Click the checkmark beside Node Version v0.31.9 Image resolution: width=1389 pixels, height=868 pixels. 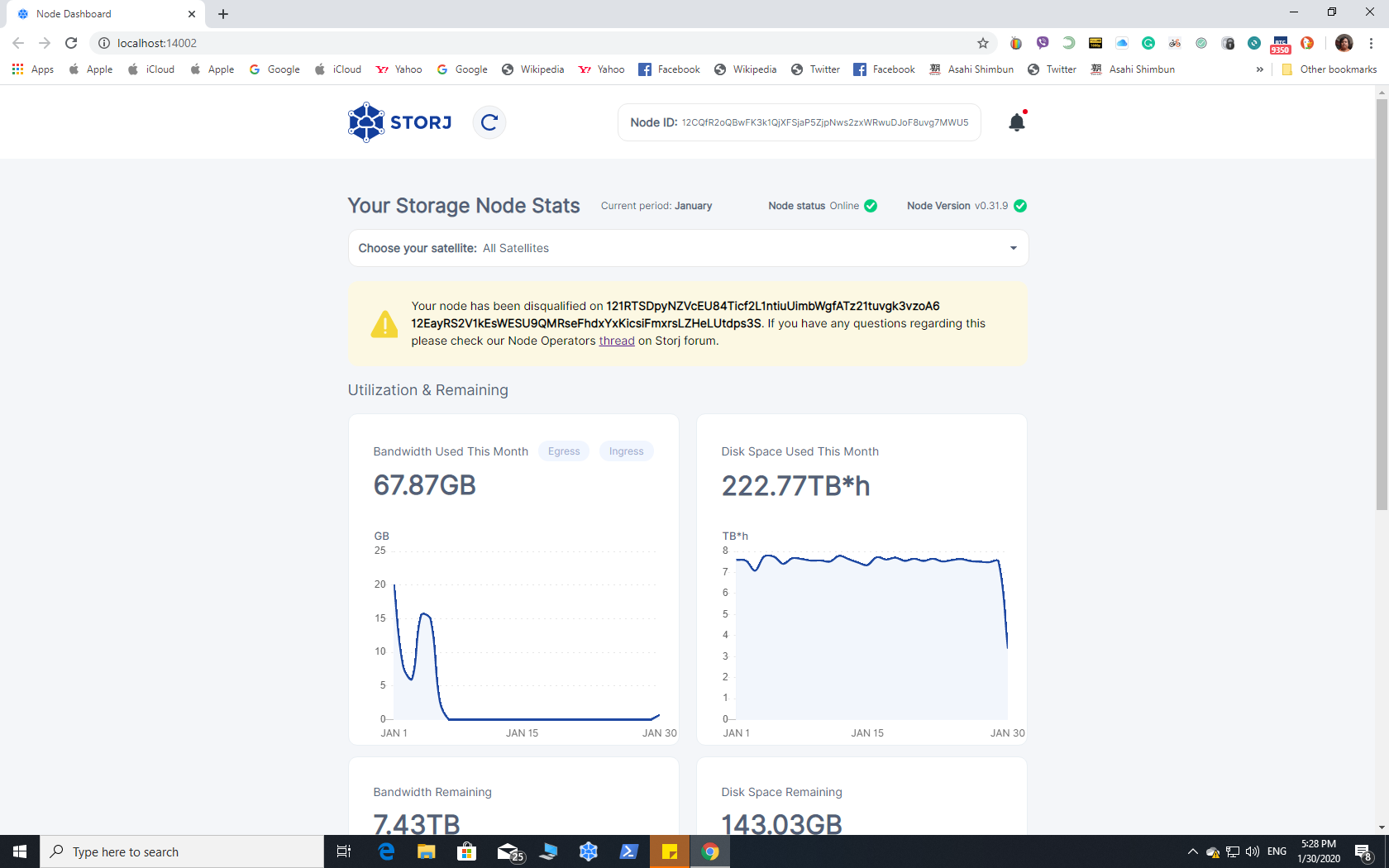pos(1020,206)
